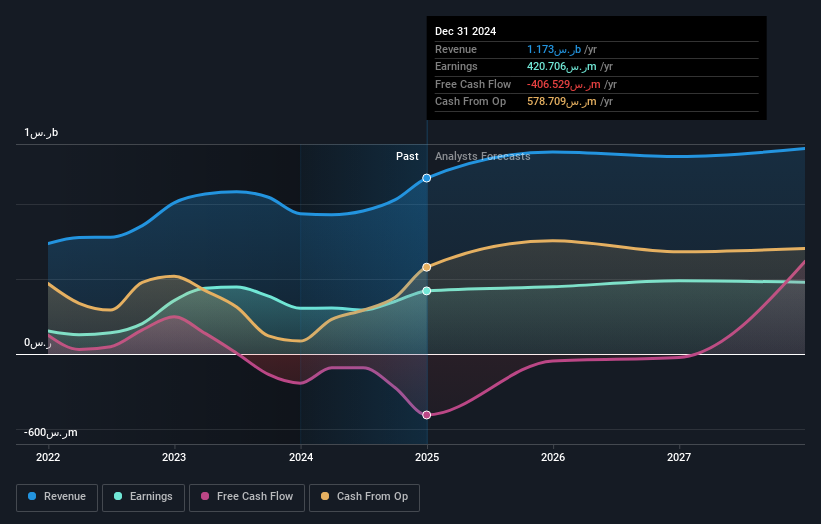Toggle the Revenue legend button
Image resolution: width=821 pixels, height=524 pixels.
pyautogui.click(x=57, y=497)
